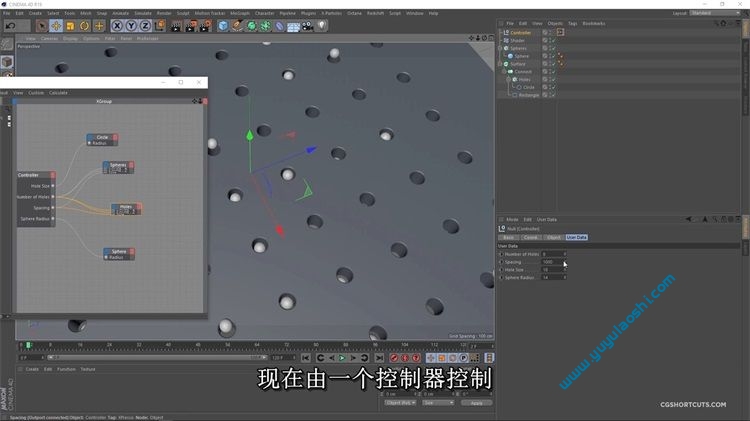
Task: Collapse the Connect object tree
Action: pos(505,72)
